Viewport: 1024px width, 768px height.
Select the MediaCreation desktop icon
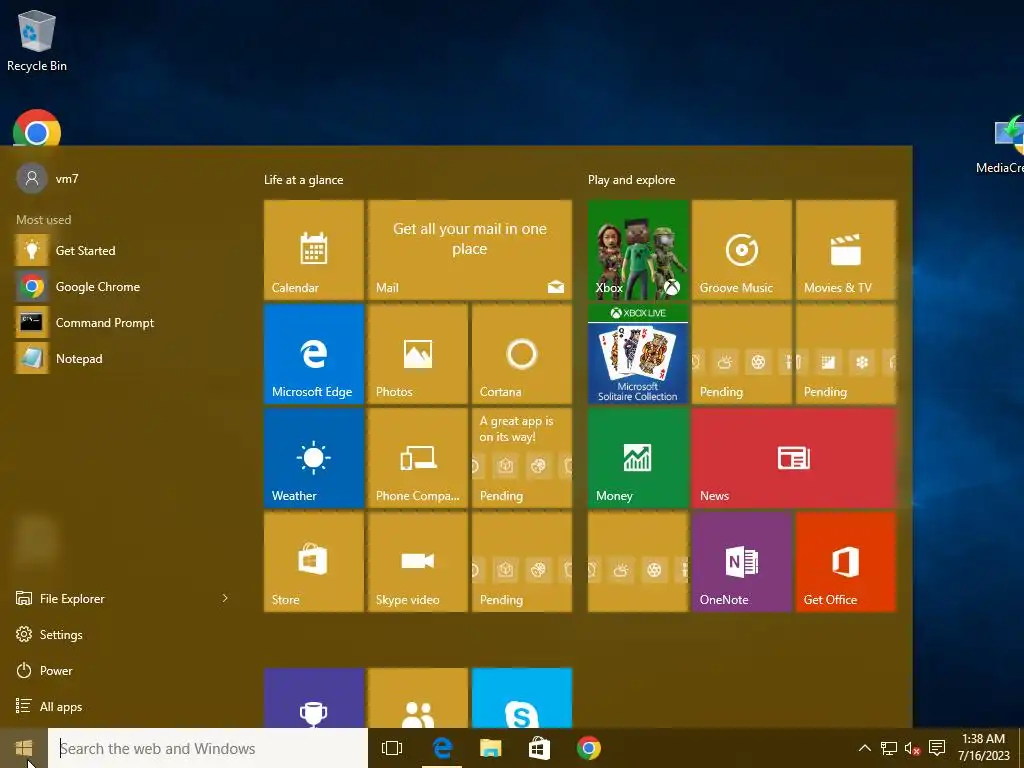pos(1002,144)
